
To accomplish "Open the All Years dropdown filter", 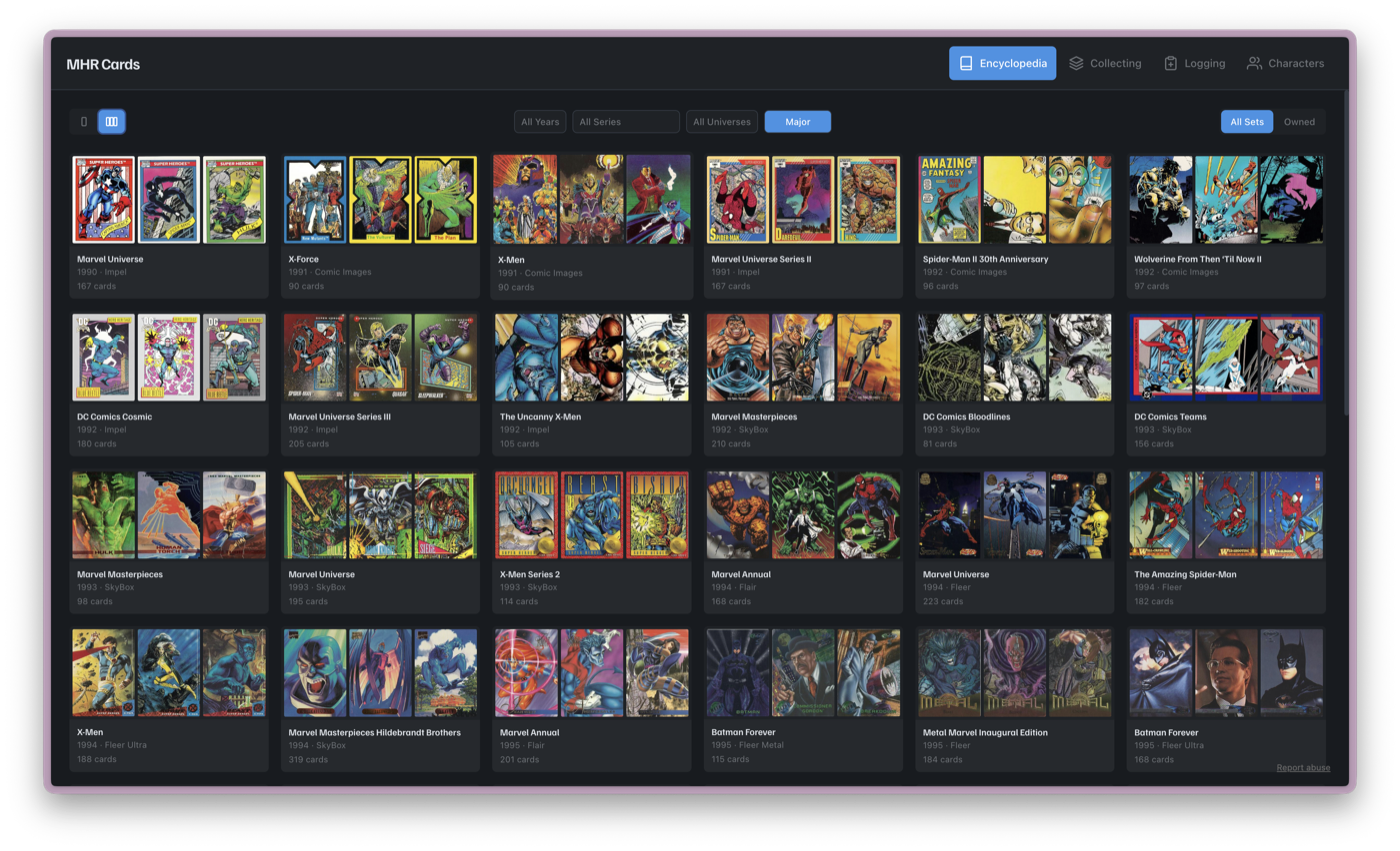I will pyautogui.click(x=541, y=122).
